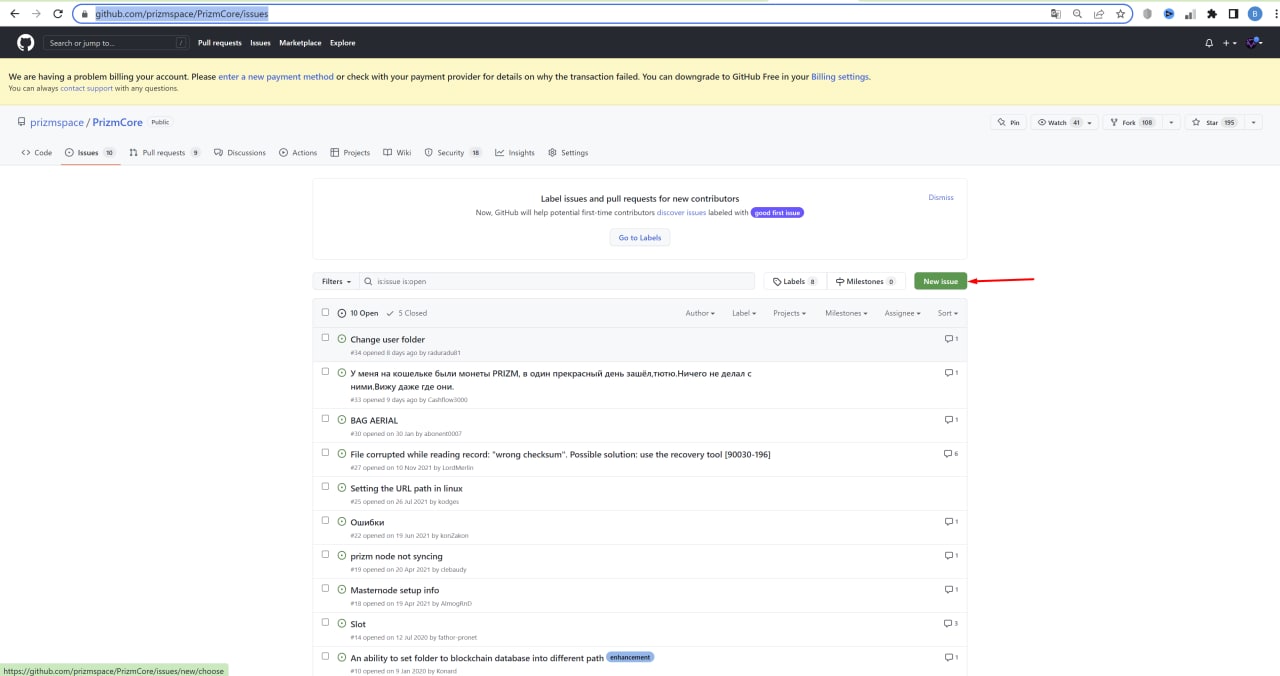Tick the Masternode setup info checkbox
Screen dimensions: 1280x676
point(325,588)
